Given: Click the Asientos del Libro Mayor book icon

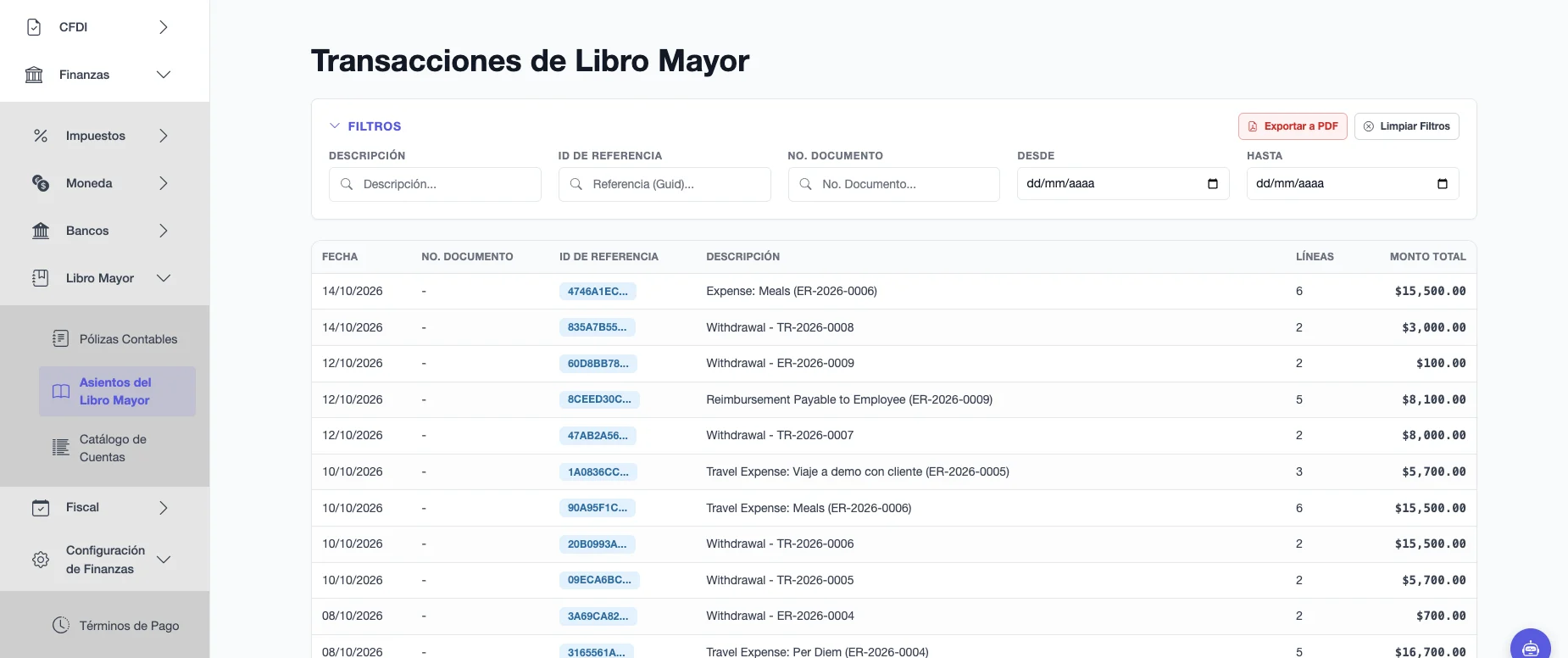Looking at the screenshot, I should tap(61, 392).
